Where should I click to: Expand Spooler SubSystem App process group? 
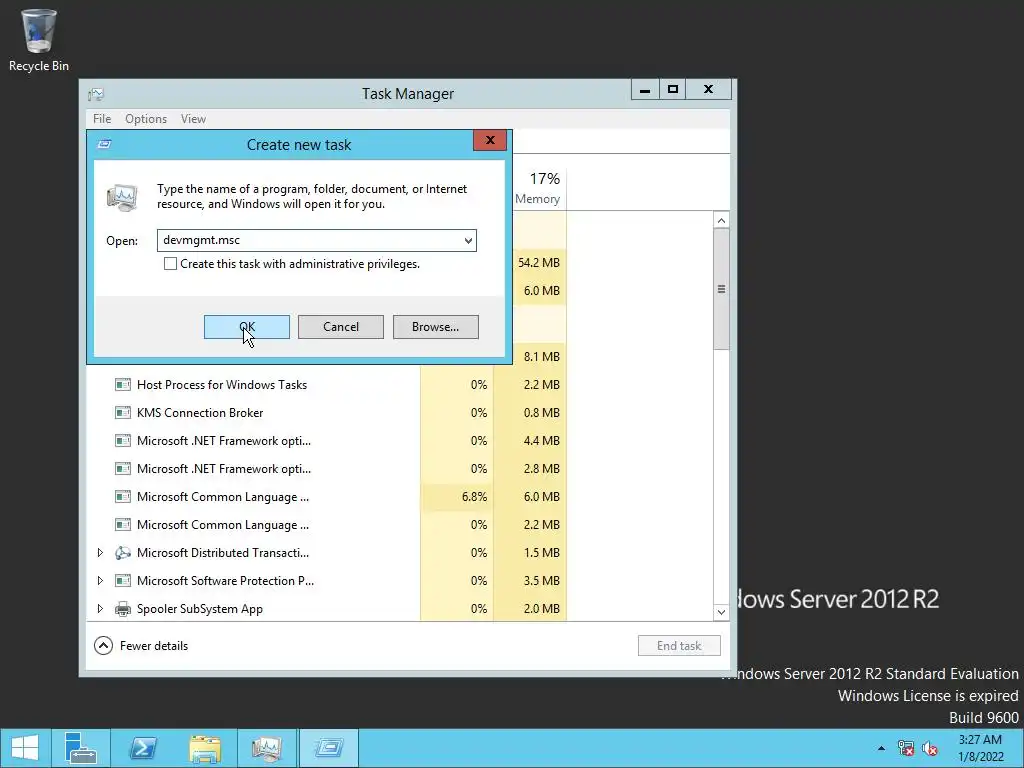[x=100, y=609]
